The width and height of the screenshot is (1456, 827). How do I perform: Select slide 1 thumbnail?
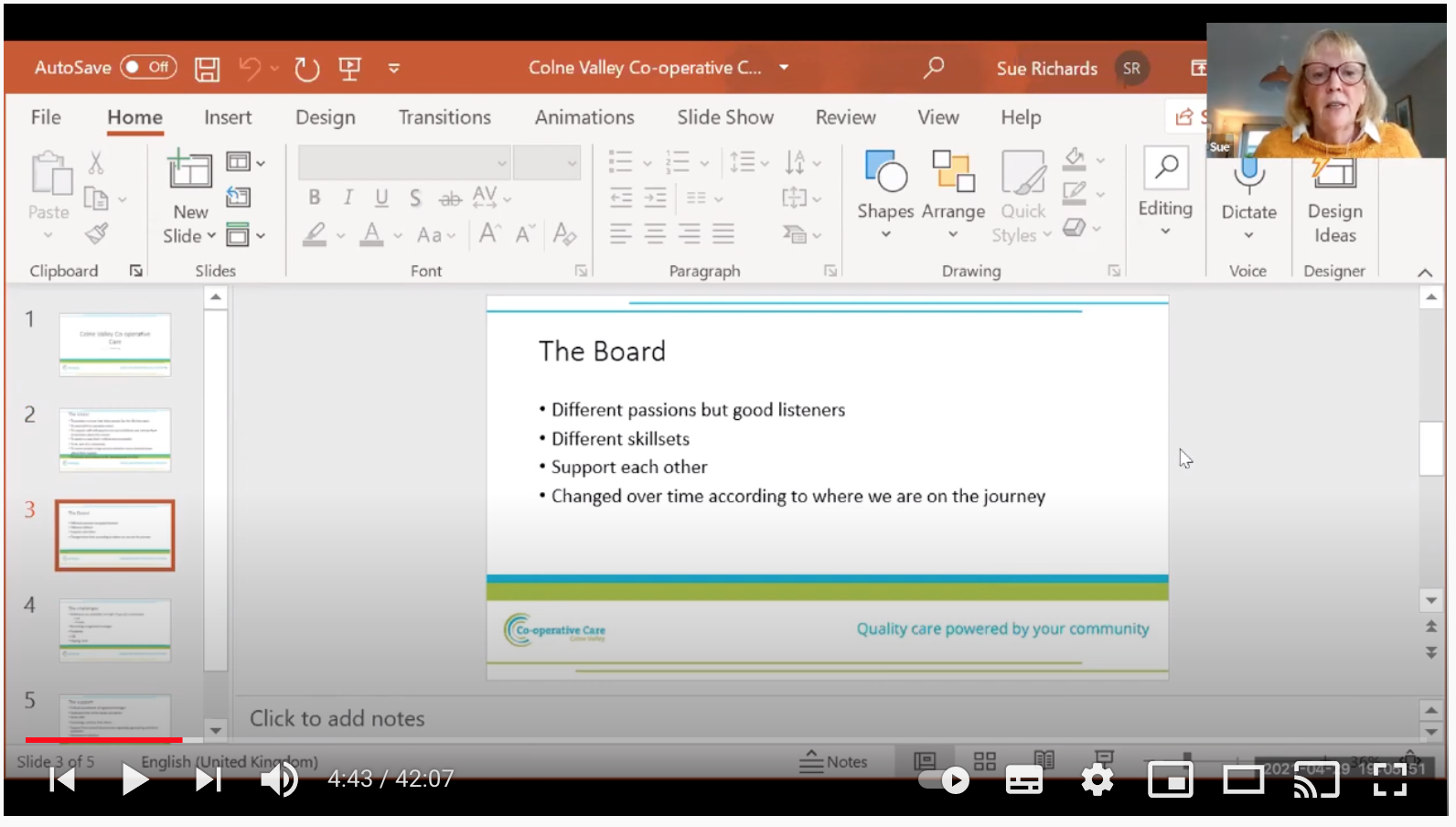point(115,344)
